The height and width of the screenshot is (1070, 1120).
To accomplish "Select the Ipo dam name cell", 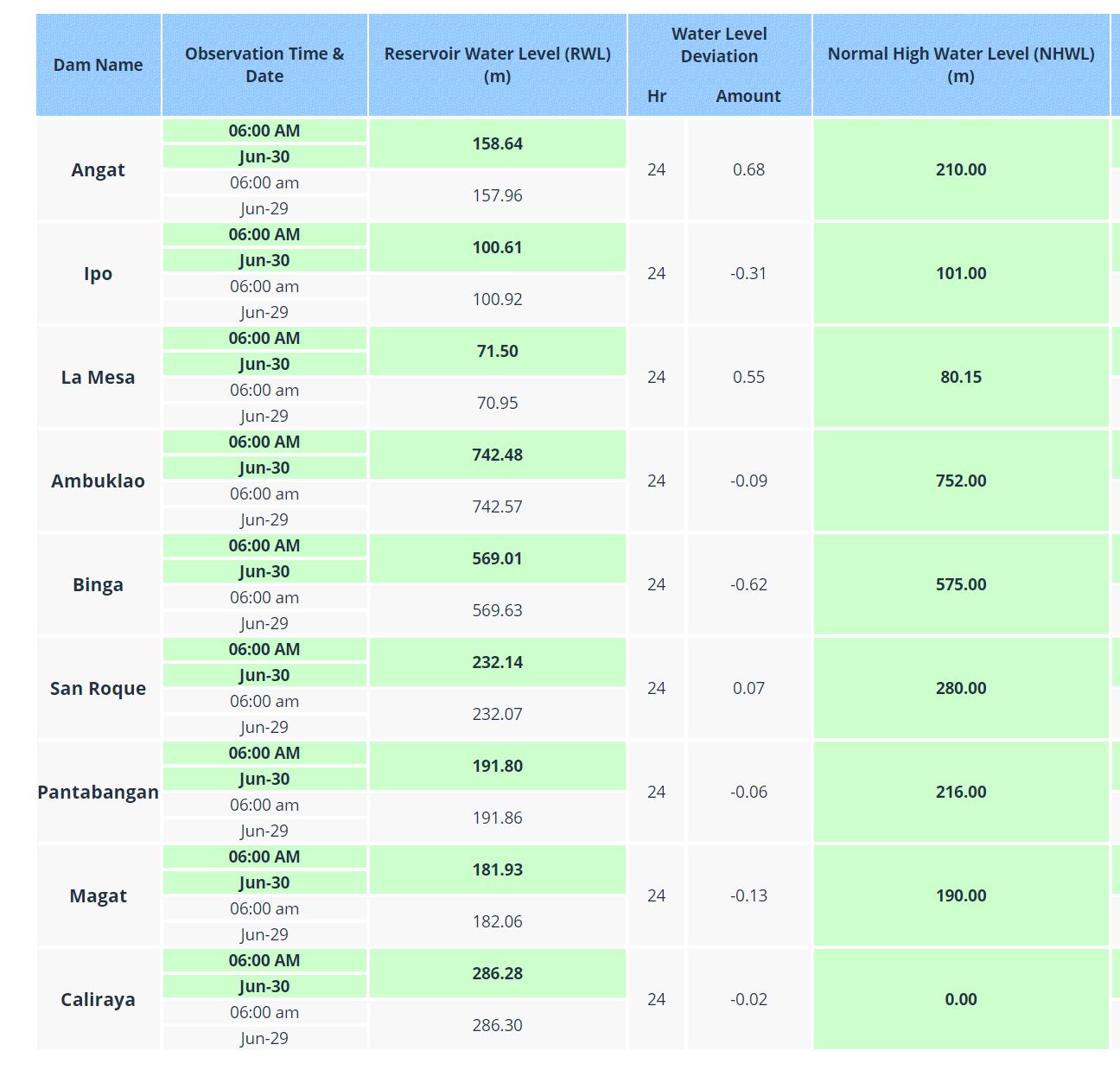I will [98, 273].
